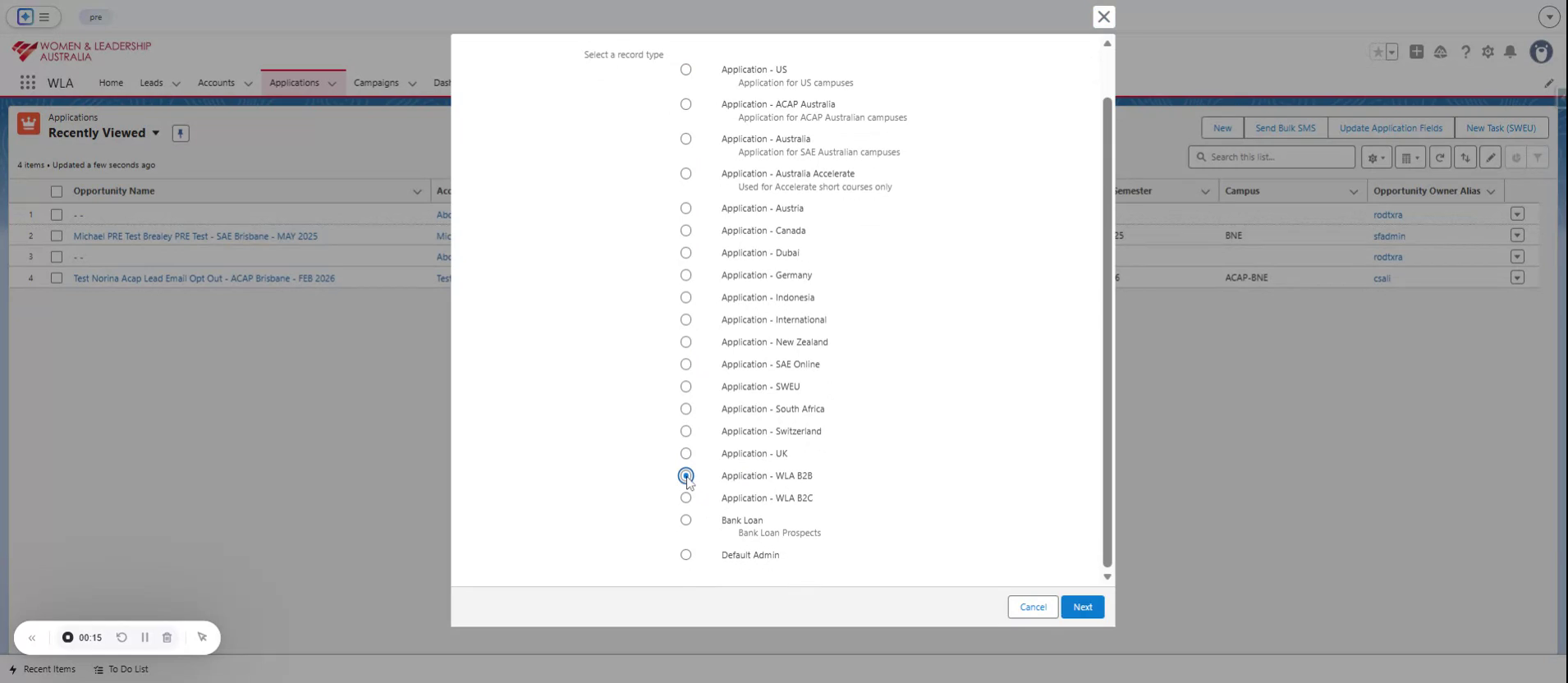Open the user profile avatar

(x=1541, y=52)
